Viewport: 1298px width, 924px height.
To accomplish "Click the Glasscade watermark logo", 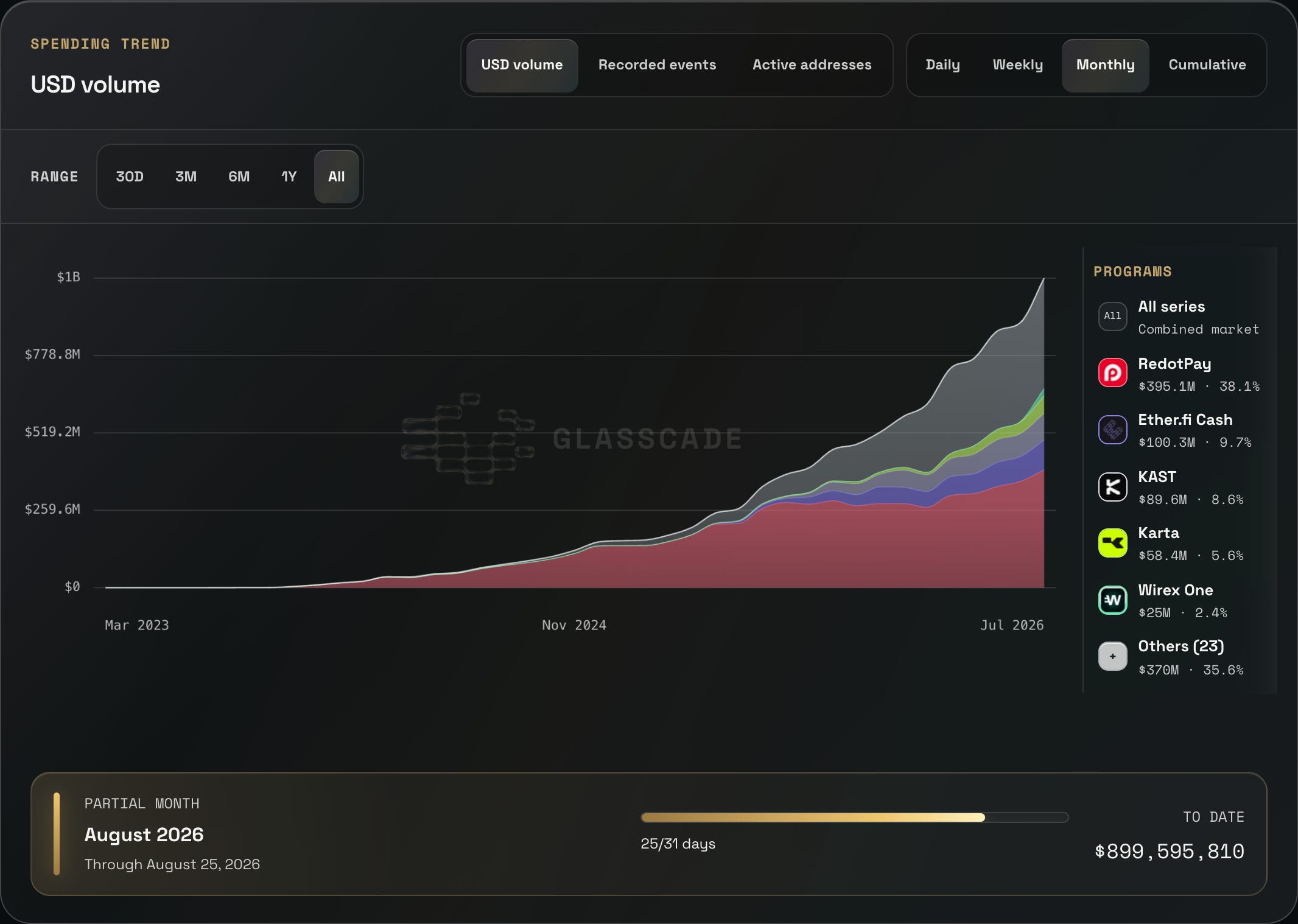I will pos(468,439).
